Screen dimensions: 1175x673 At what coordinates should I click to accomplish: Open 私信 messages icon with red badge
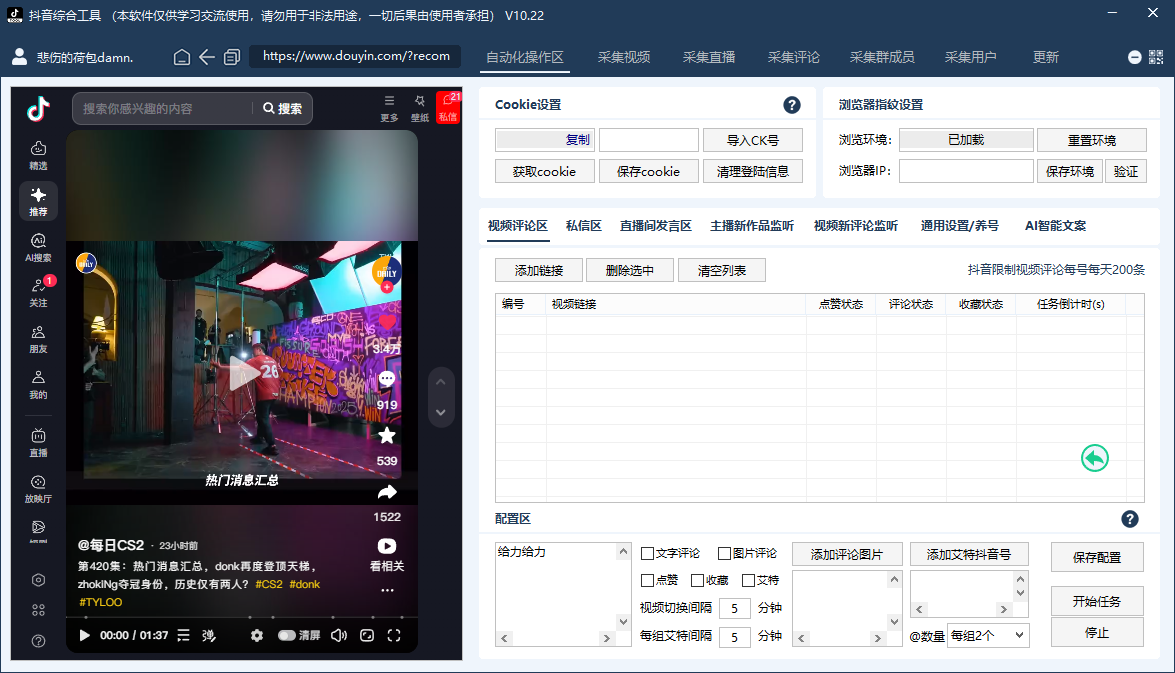pyautogui.click(x=447, y=107)
